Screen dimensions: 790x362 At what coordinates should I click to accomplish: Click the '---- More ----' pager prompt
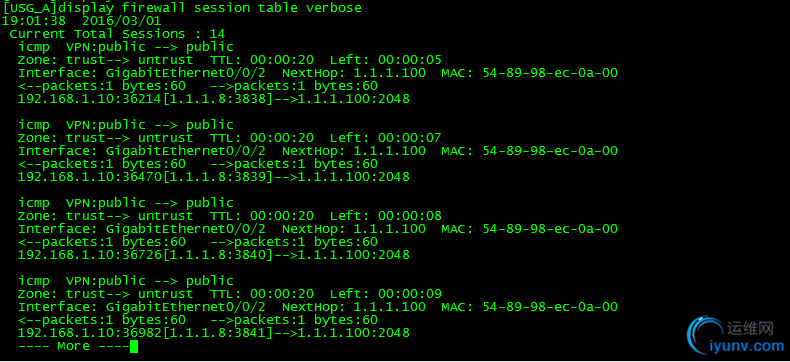click(x=74, y=346)
